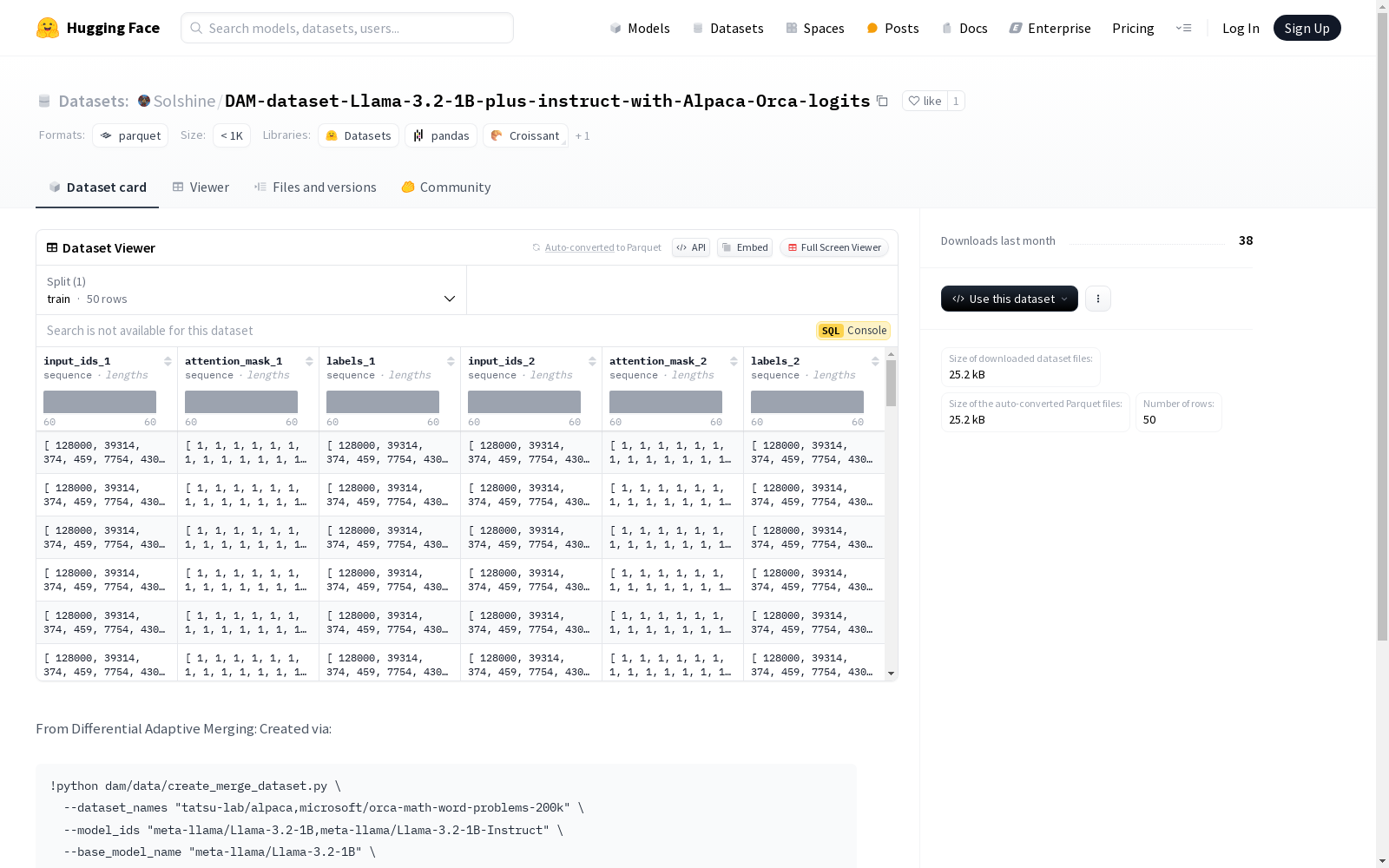Focus the search models, datasets, users field

tap(347, 28)
